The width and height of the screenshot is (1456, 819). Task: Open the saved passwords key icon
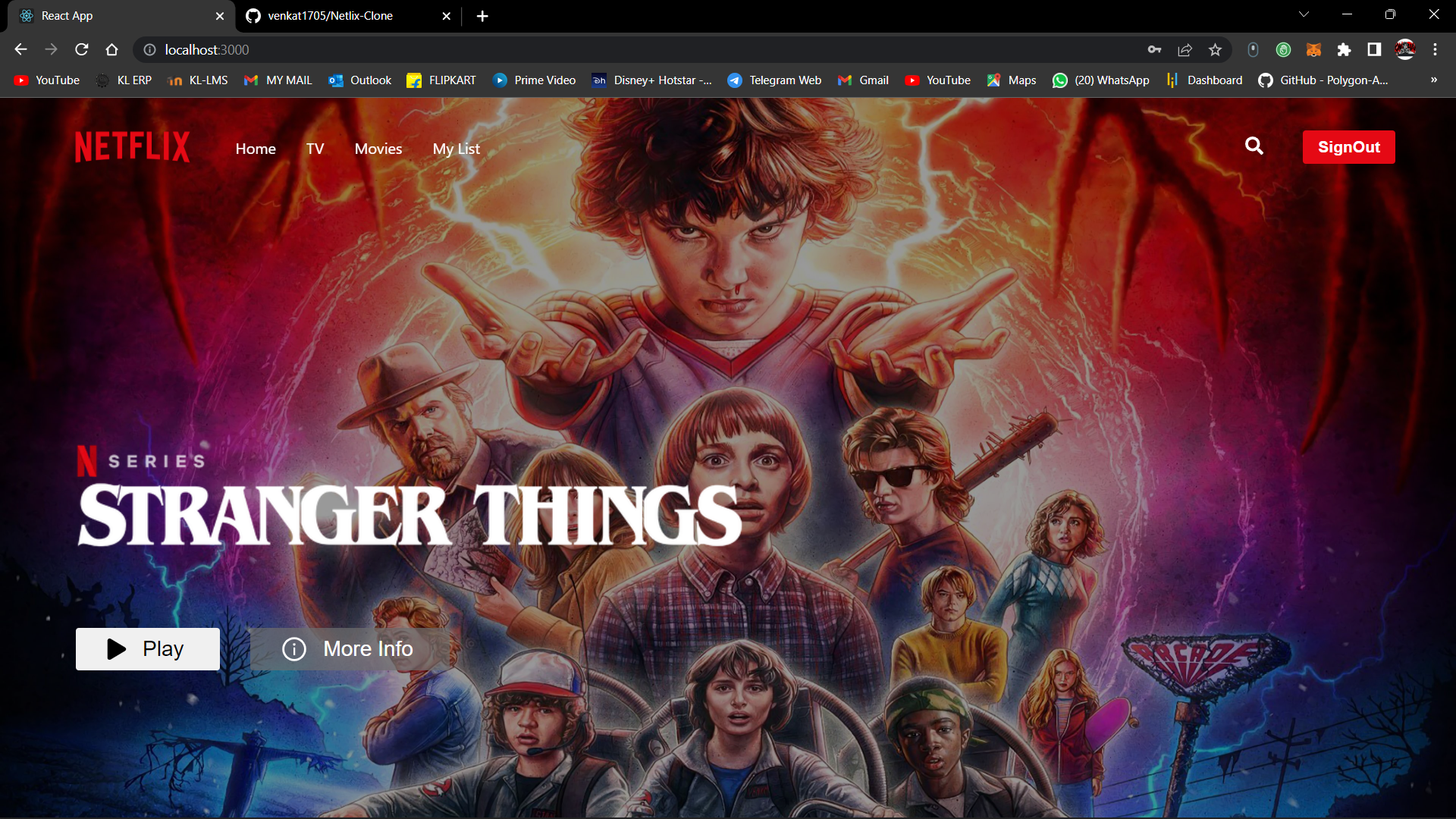pos(1154,49)
